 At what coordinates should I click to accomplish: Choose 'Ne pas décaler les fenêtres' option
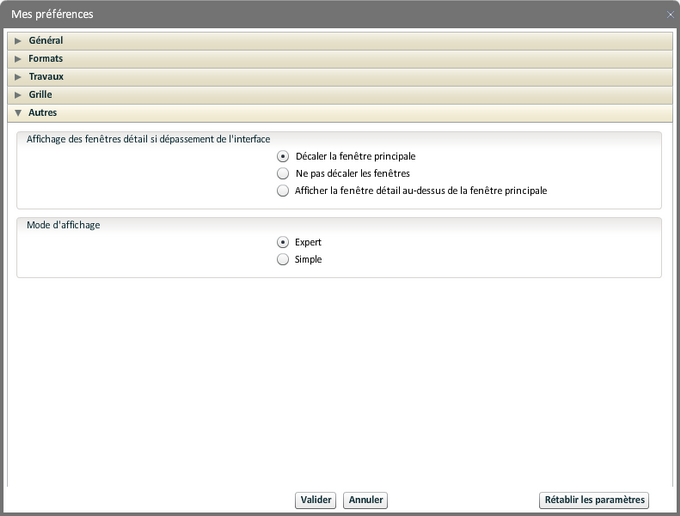(x=283, y=173)
